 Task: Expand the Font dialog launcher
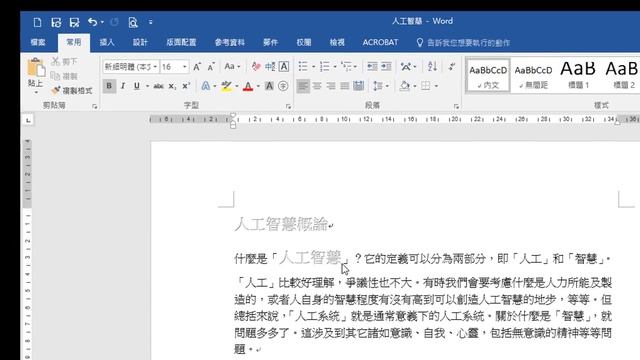(288, 106)
